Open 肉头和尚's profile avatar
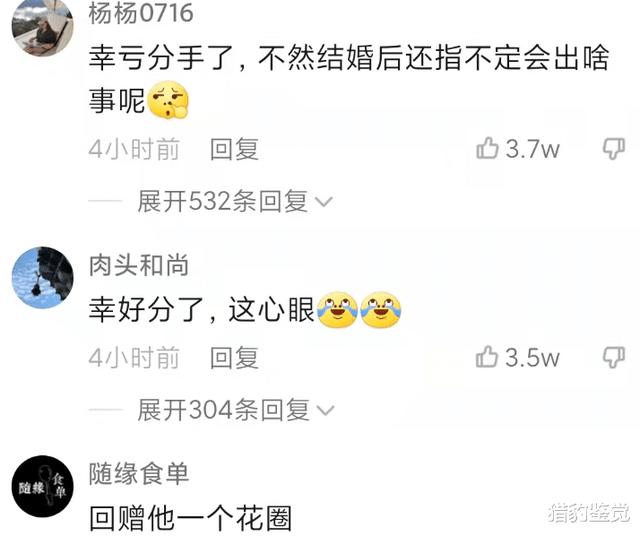Viewport: 640px width, 536px height. pyautogui.click(x=42, y=278)
